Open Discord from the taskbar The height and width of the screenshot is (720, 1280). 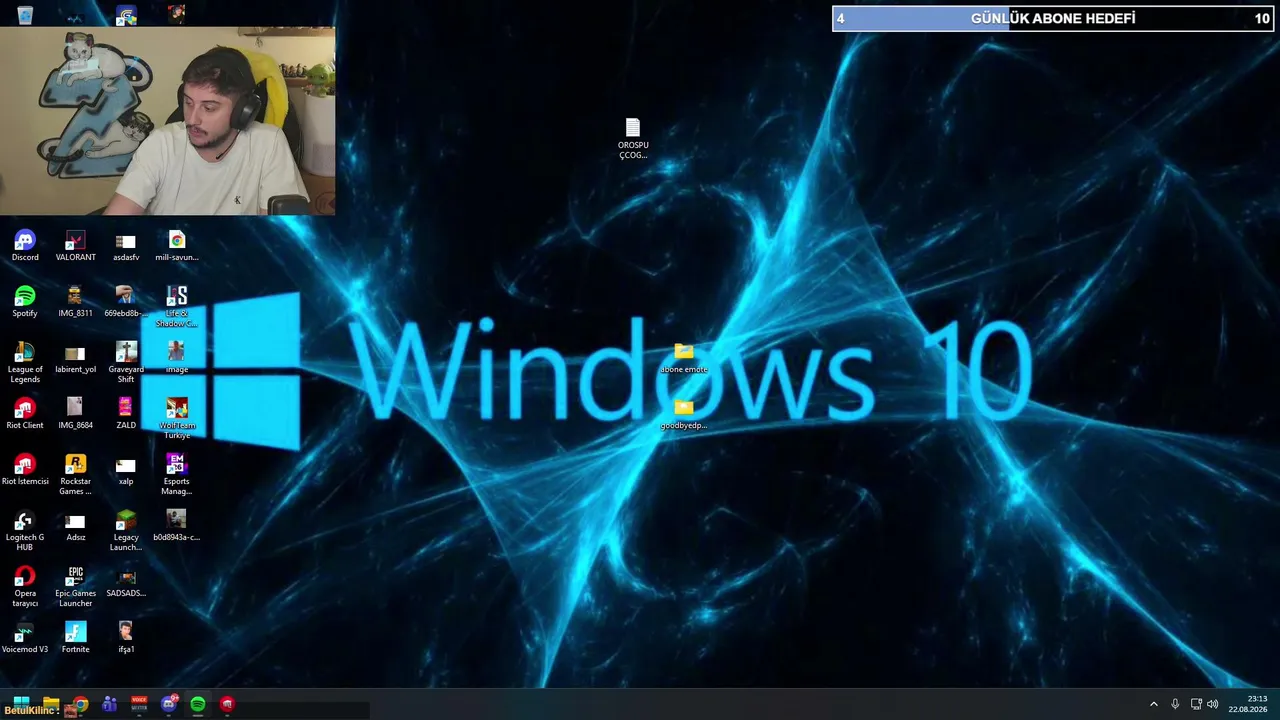pyautogui.click(x=169, y=704)
